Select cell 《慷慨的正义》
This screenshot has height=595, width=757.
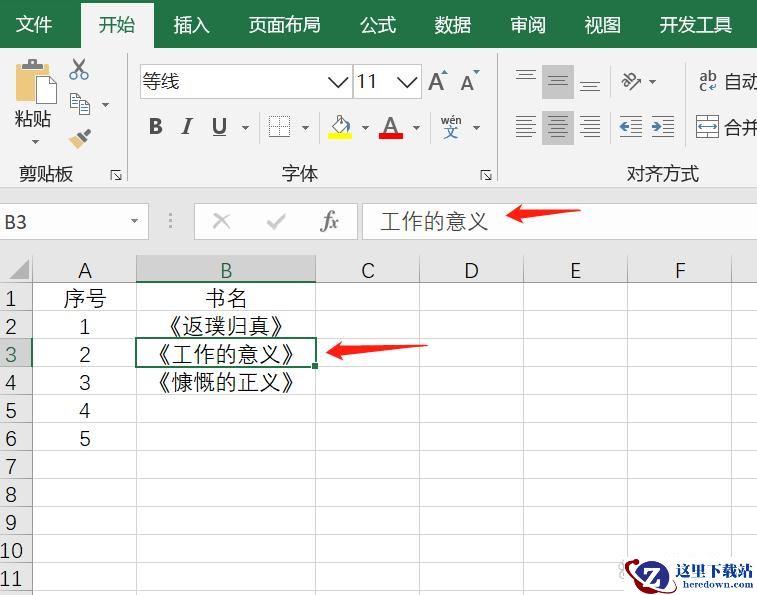click(226, 382)
